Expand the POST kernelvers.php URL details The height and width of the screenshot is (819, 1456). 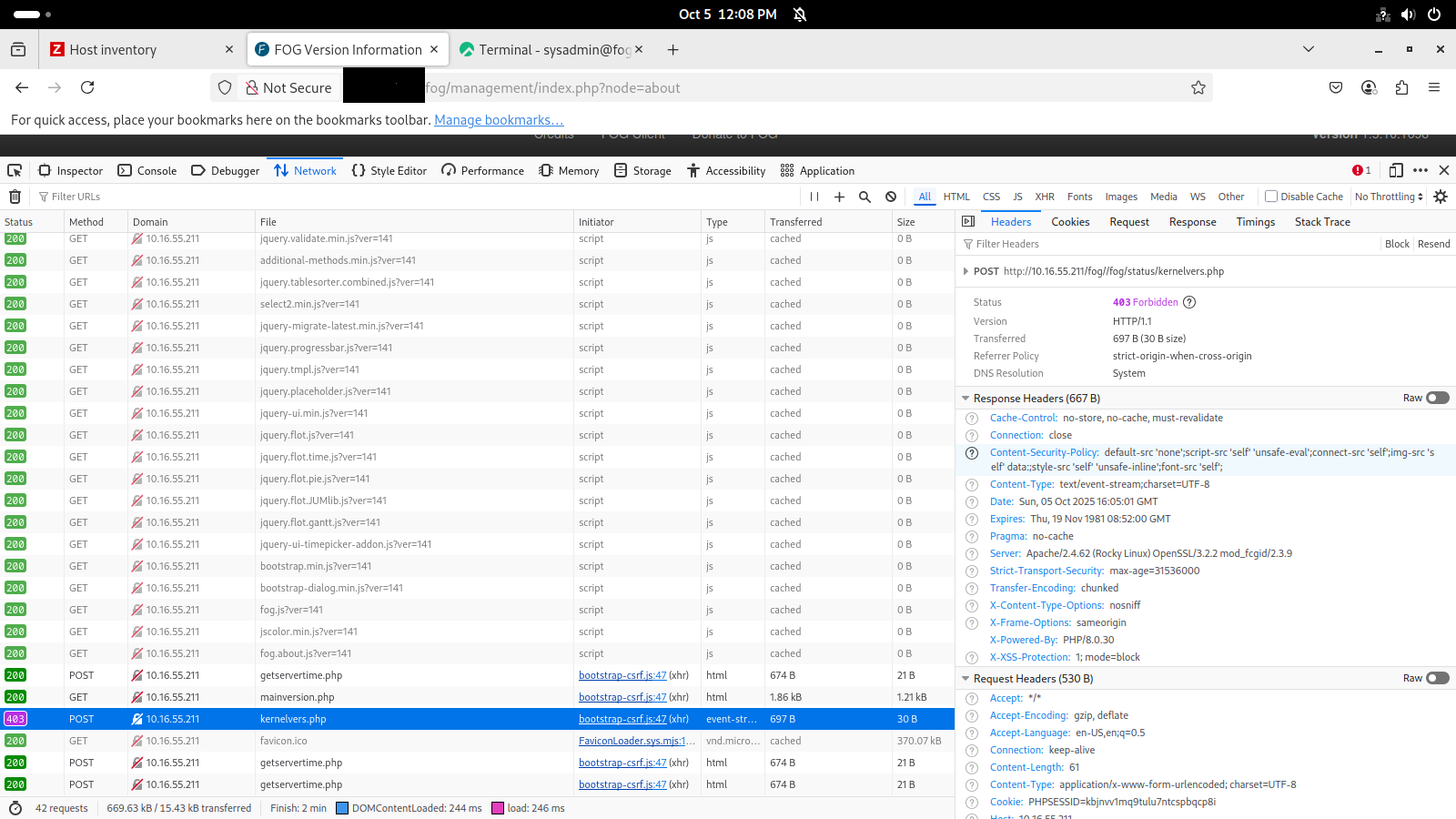pyautogui.click(x=966, y=271)
